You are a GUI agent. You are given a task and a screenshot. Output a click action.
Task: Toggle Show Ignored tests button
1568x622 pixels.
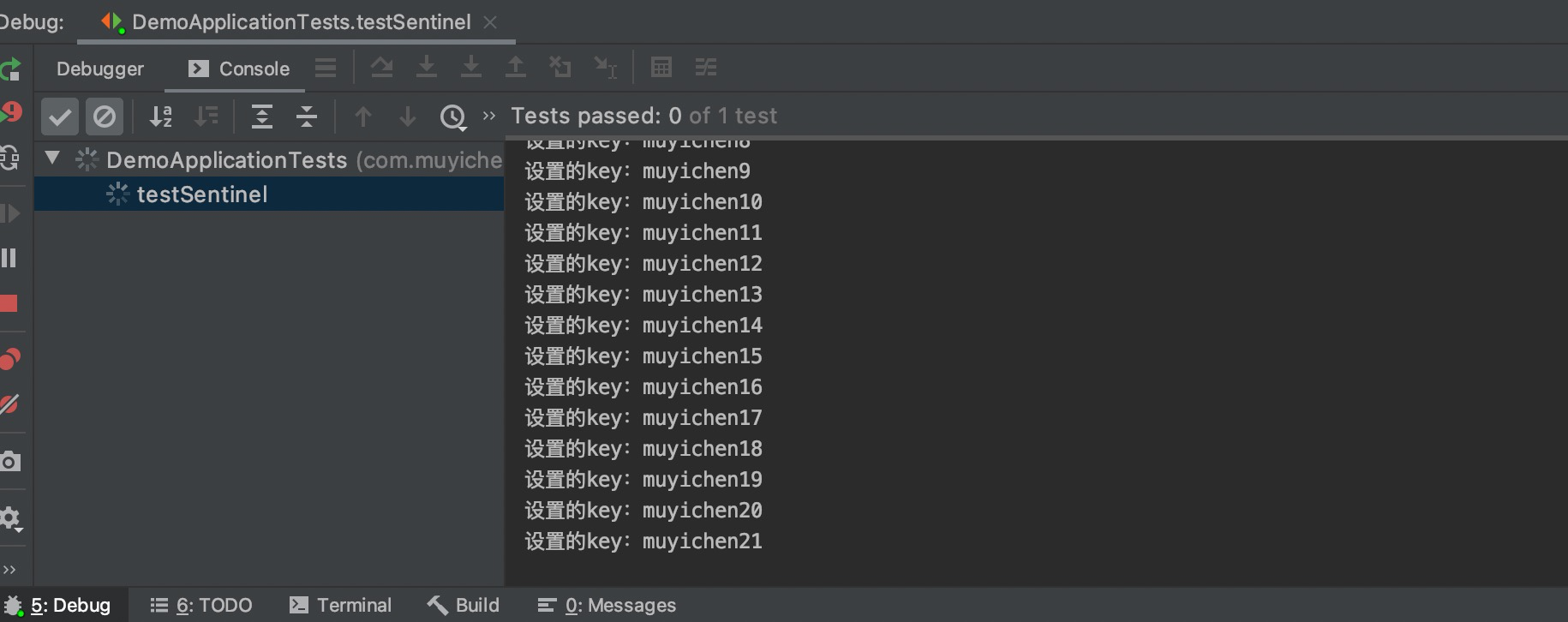click(x=105, y=117)
